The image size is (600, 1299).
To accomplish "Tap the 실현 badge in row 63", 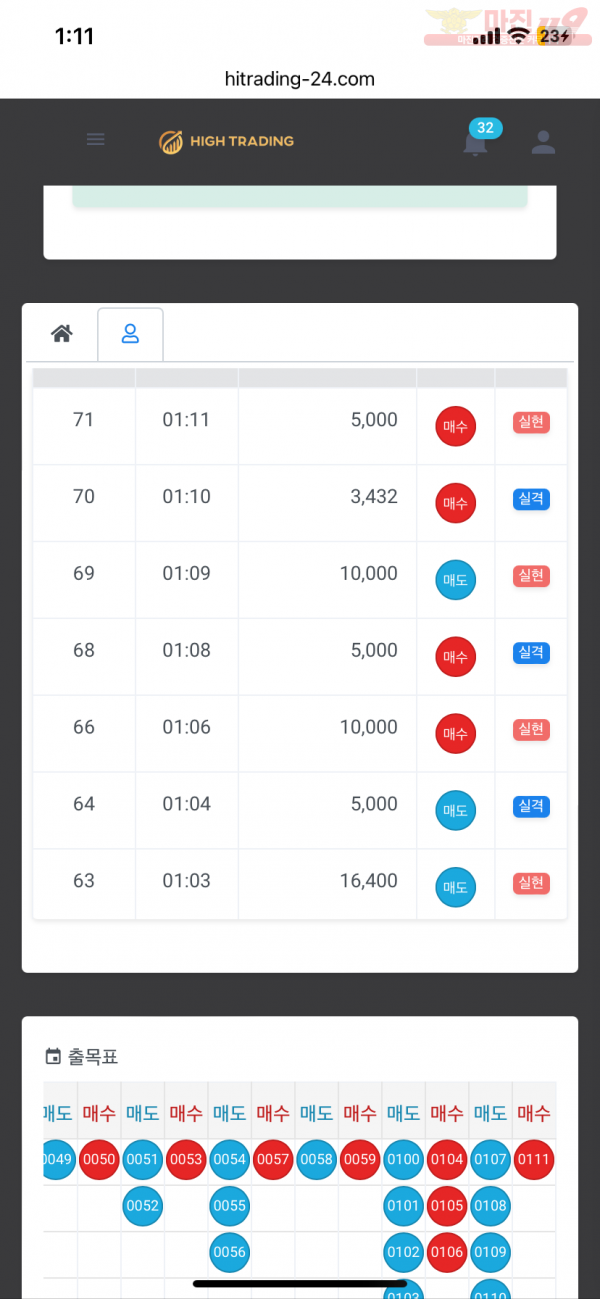I will click(532, 883).
